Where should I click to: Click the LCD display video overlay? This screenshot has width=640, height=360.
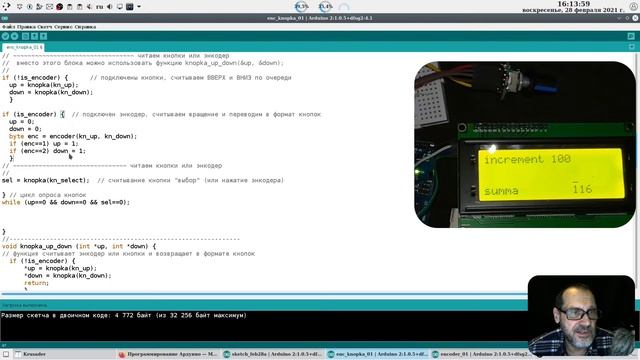point(525,144)
